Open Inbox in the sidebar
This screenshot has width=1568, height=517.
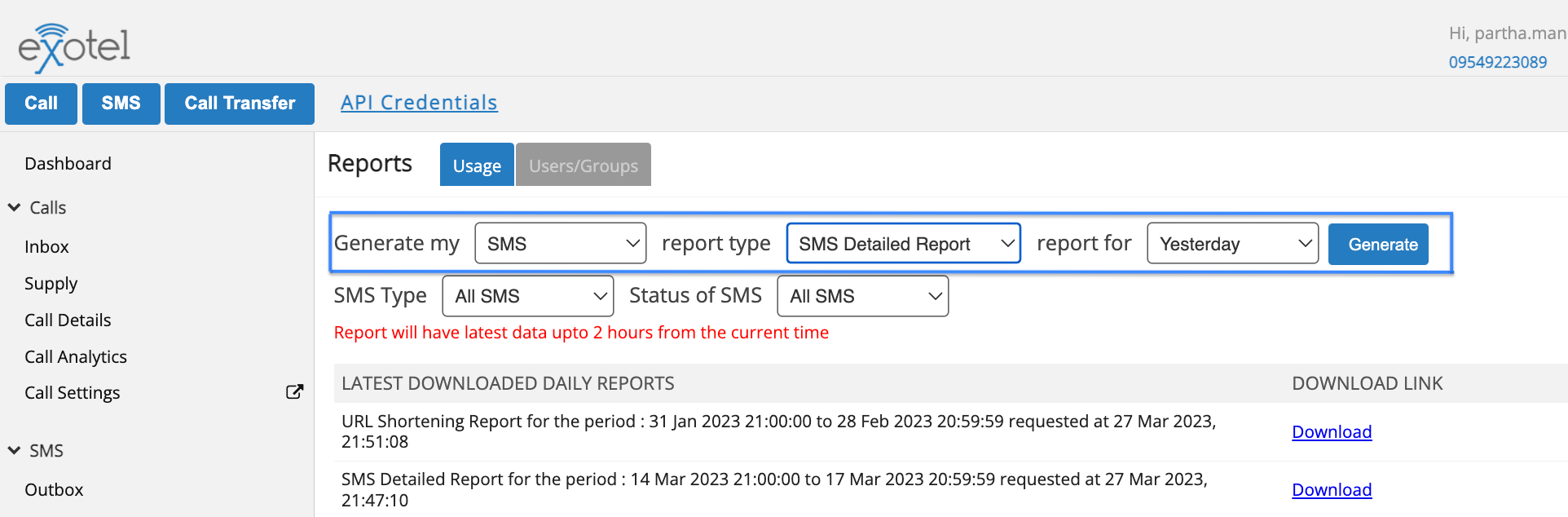46,247
